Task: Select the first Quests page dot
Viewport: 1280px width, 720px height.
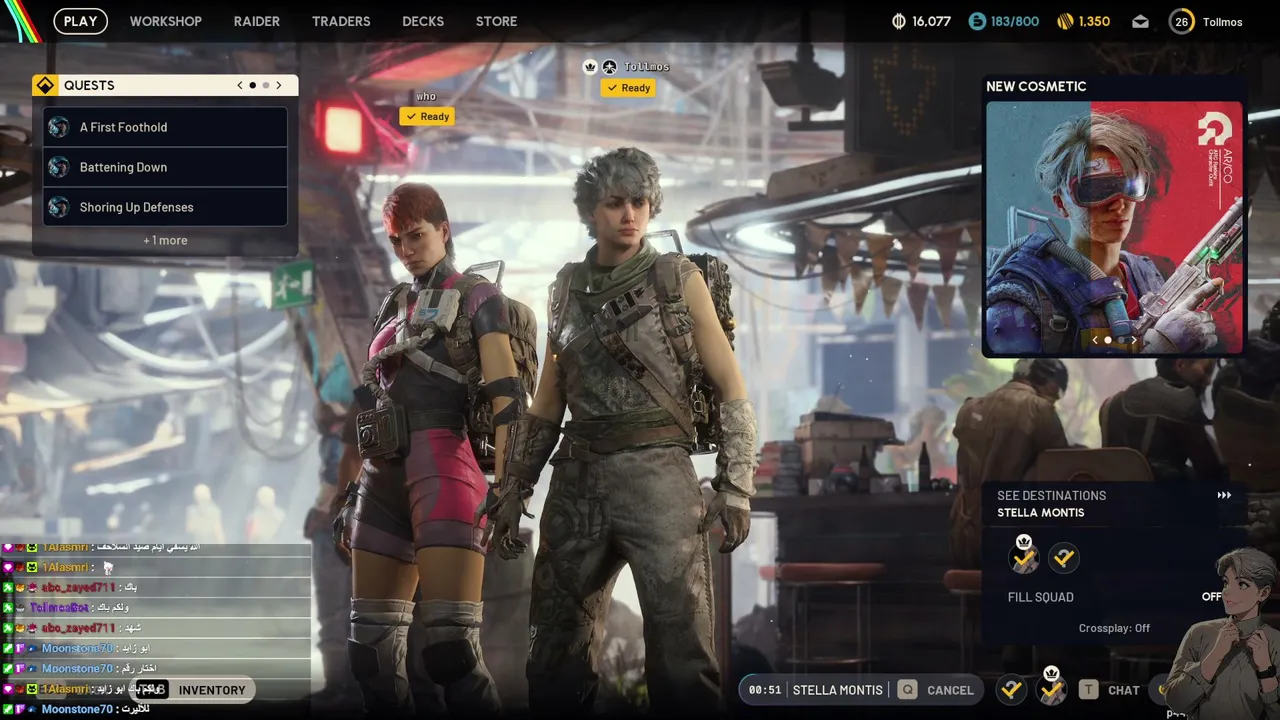Action: [252, 85]
